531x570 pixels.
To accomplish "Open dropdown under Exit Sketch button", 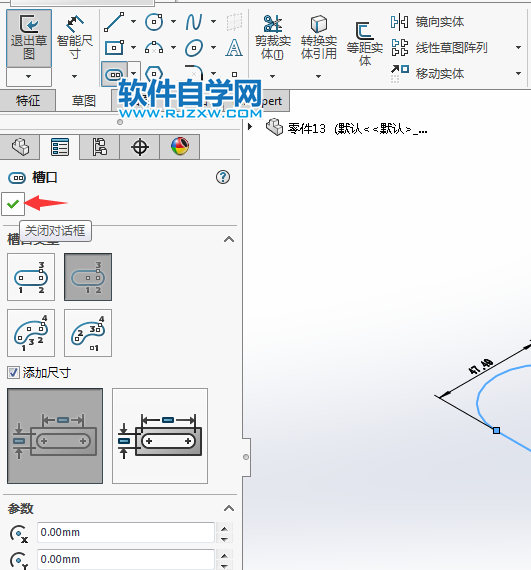I will [29, 77].
